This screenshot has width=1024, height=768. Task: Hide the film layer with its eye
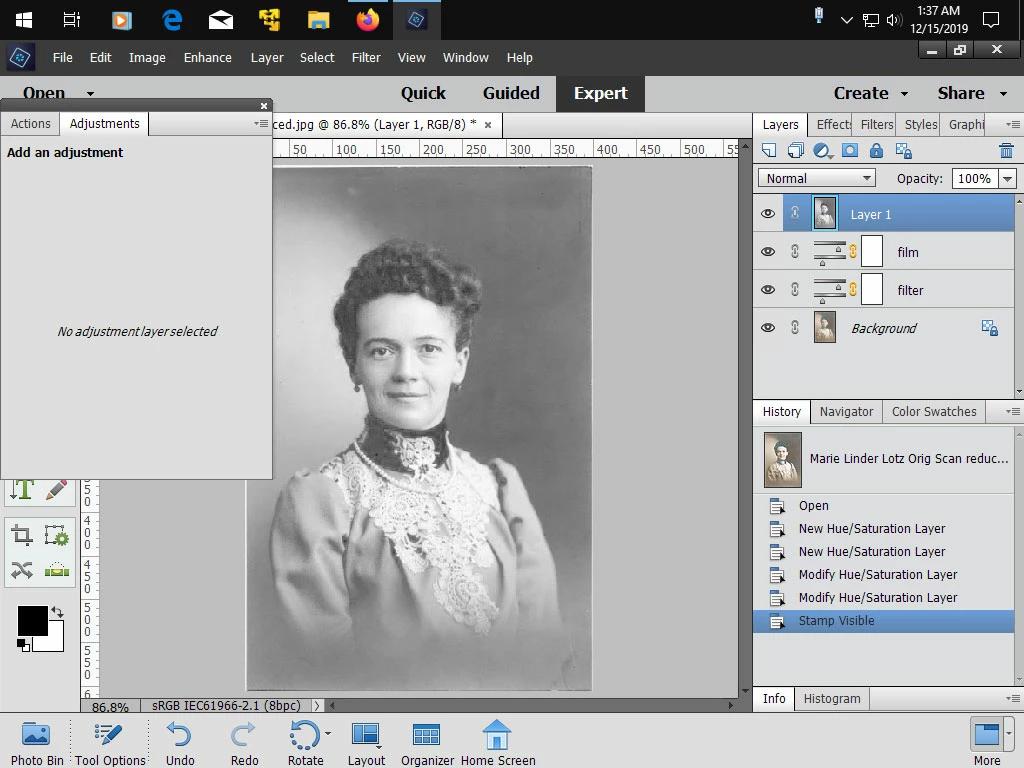768,251
